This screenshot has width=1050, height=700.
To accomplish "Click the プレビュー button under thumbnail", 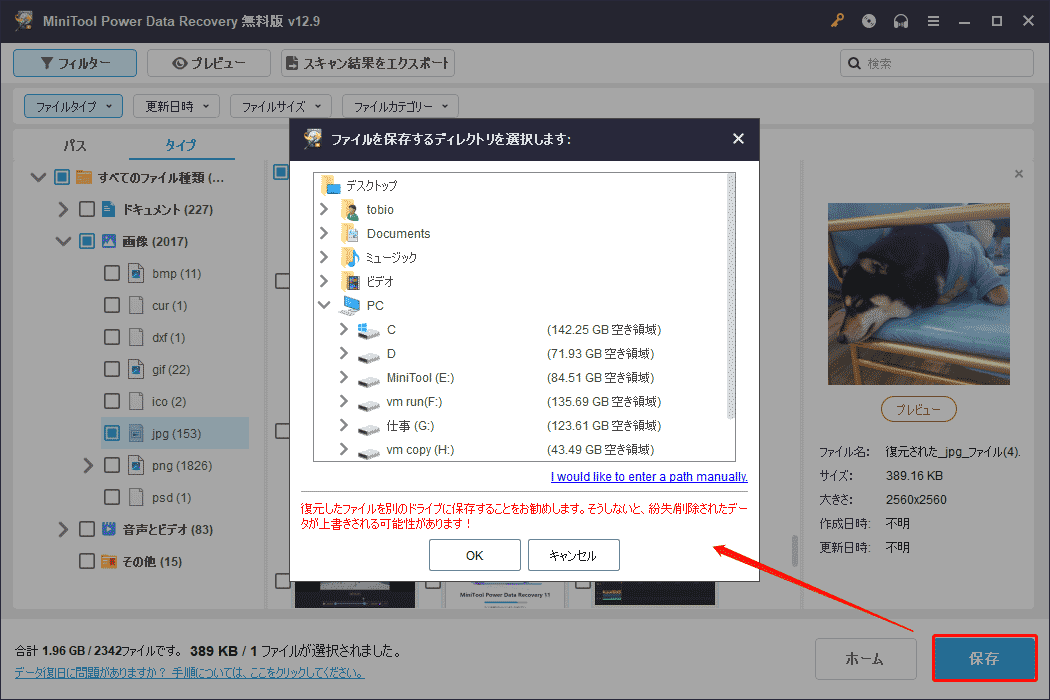I will (x=918, y=409).
